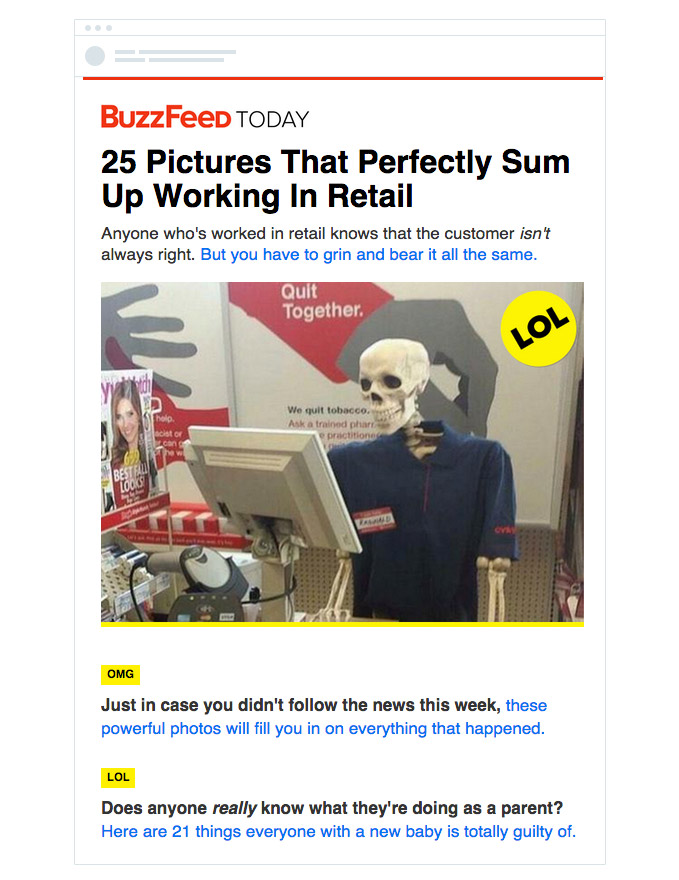679x880 pixels.
Task: Open '25 Pictures That Perfectly Sum Up' headline
Action: 336,178
